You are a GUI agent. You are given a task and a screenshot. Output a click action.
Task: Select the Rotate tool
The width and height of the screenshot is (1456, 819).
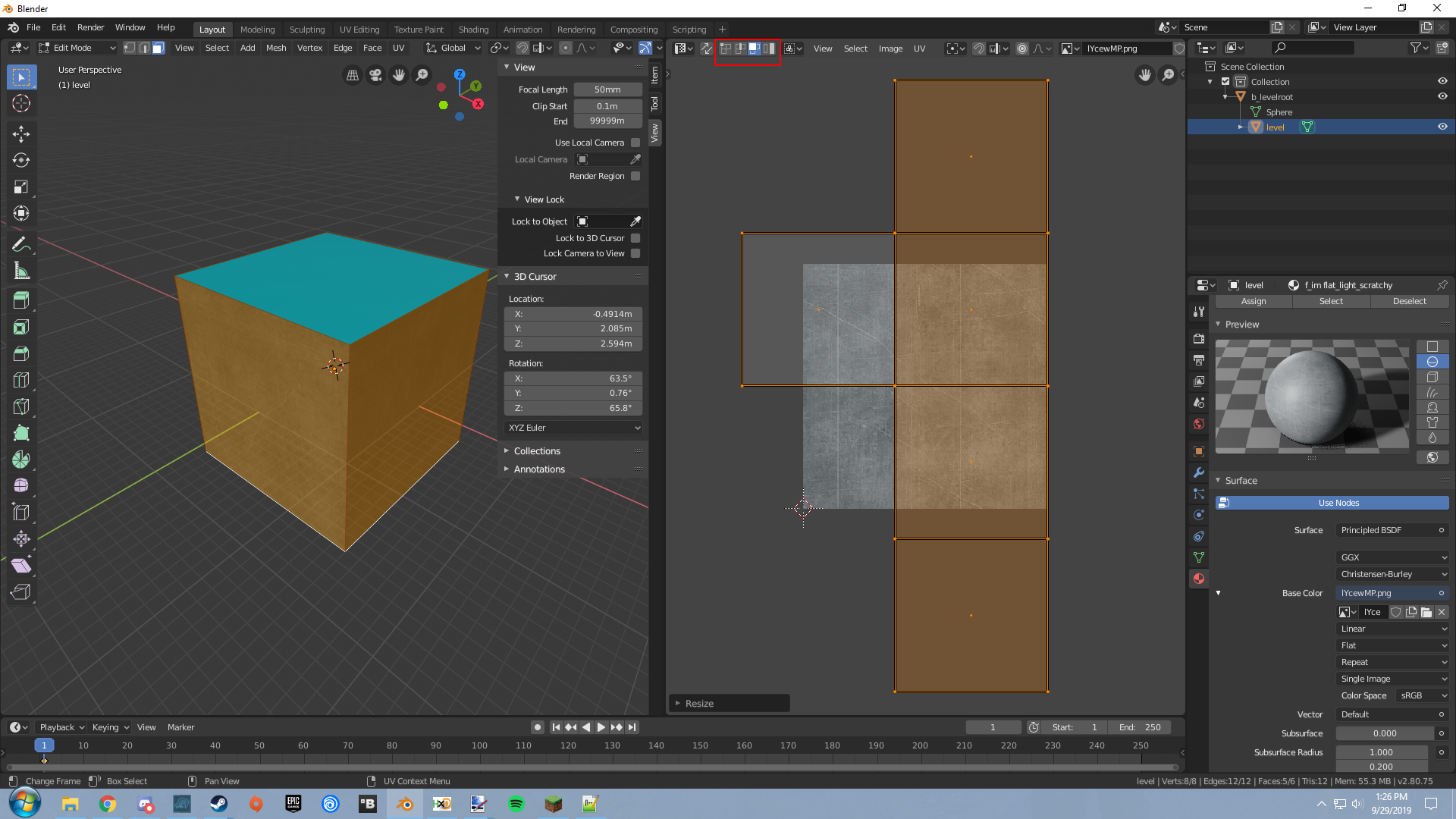pyautogui.click(x=21, y=161)
